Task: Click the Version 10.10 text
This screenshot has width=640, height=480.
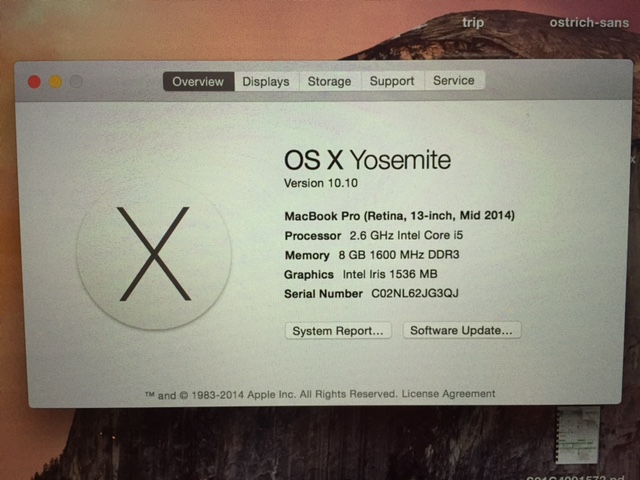Action: 321,183
